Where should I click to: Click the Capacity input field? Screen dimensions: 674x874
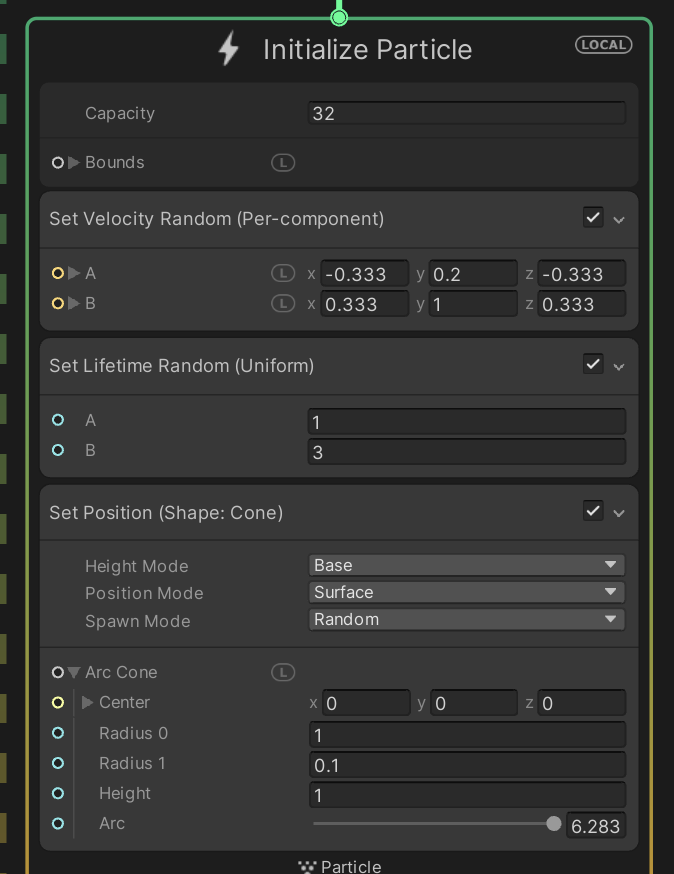coord(465,113)
